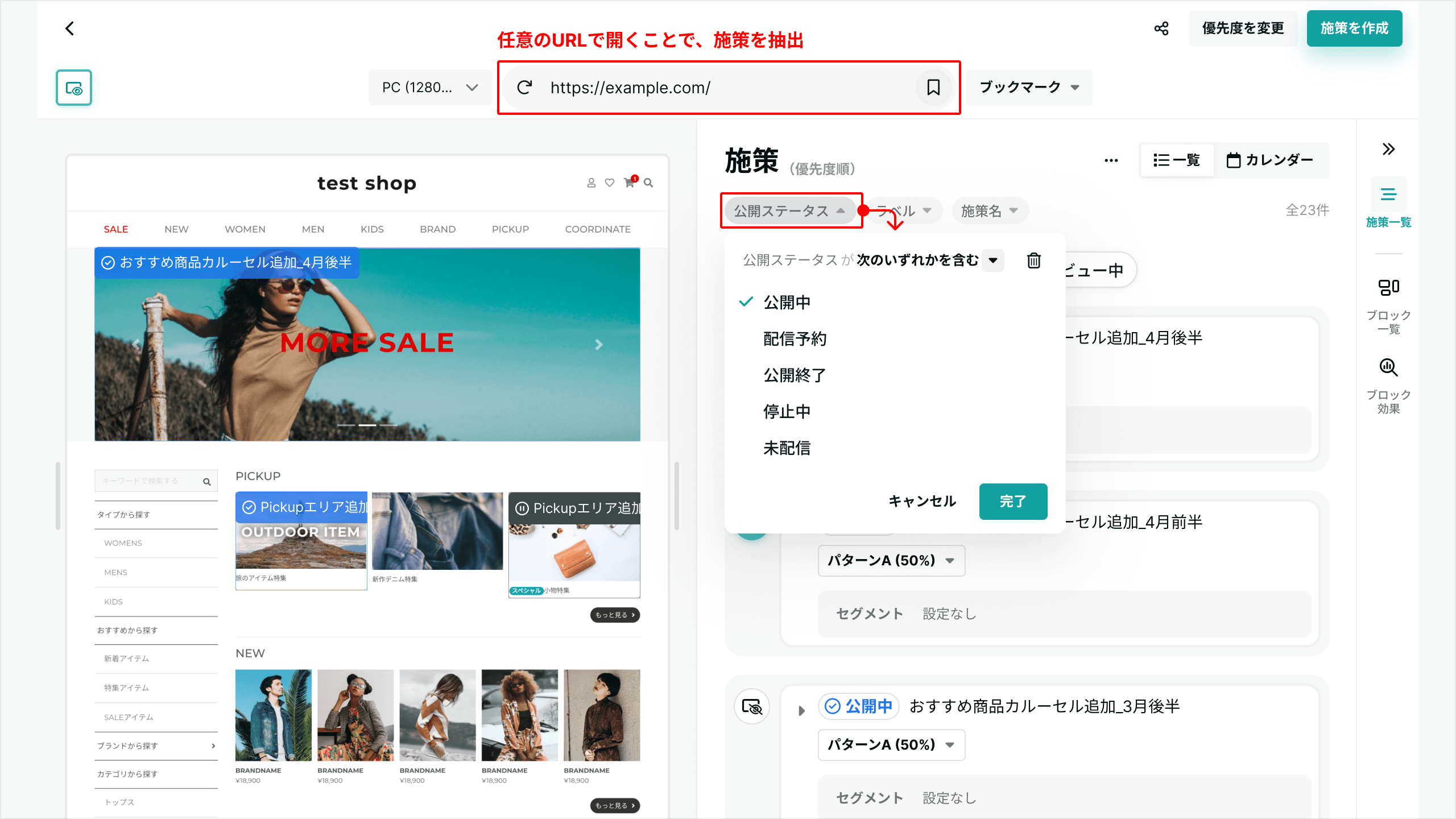Screen dimensions: 1456x819
Task: Click the 完了 button
Action: point(1013,501)
